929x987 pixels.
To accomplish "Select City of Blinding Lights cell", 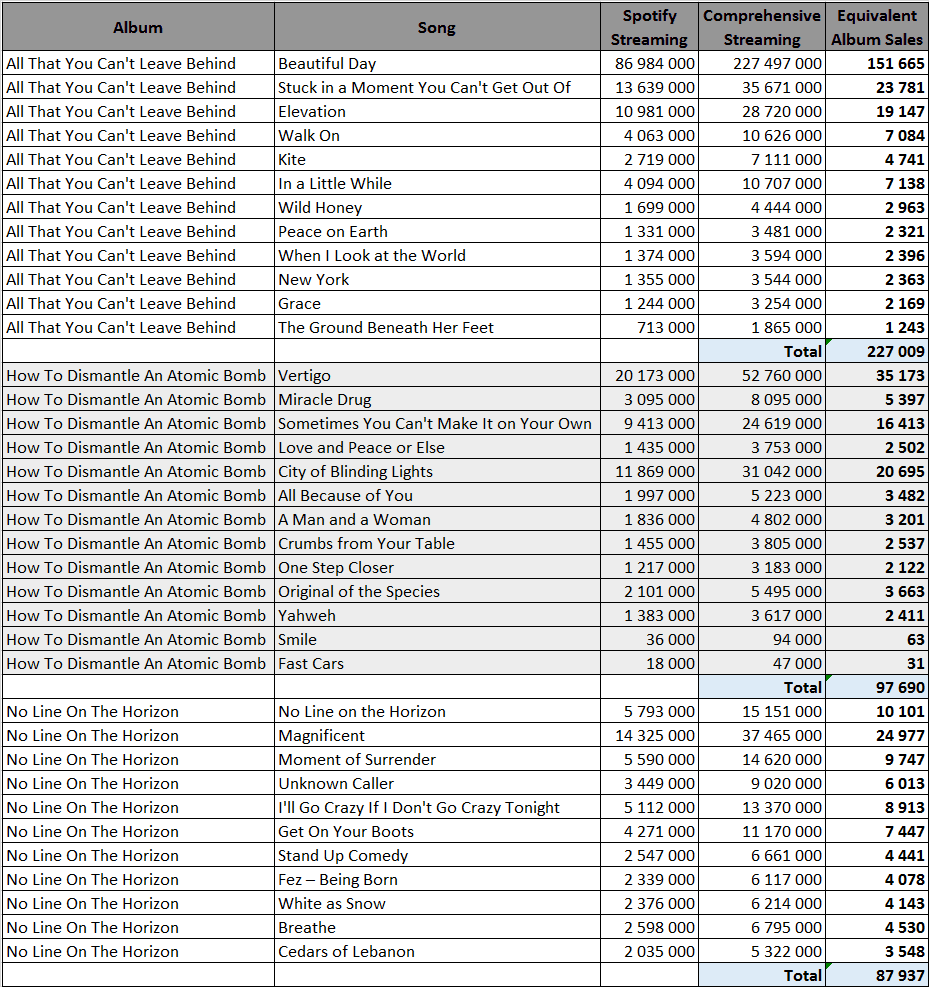I will 437,471.
